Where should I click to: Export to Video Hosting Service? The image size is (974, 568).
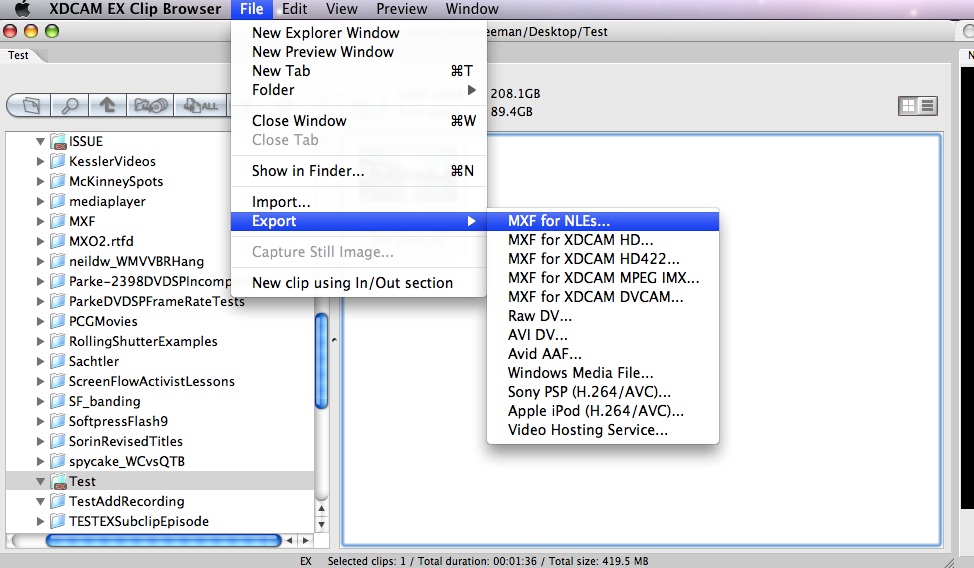(x=603, y=430)
